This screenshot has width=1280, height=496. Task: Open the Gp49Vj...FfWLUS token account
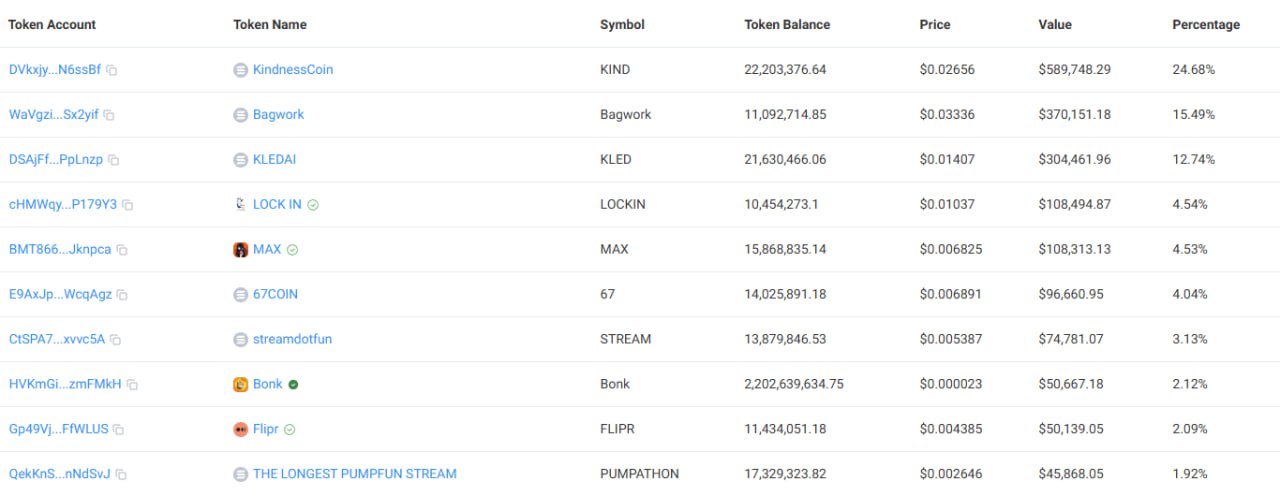pyautogui.click(x=59, y=430)
